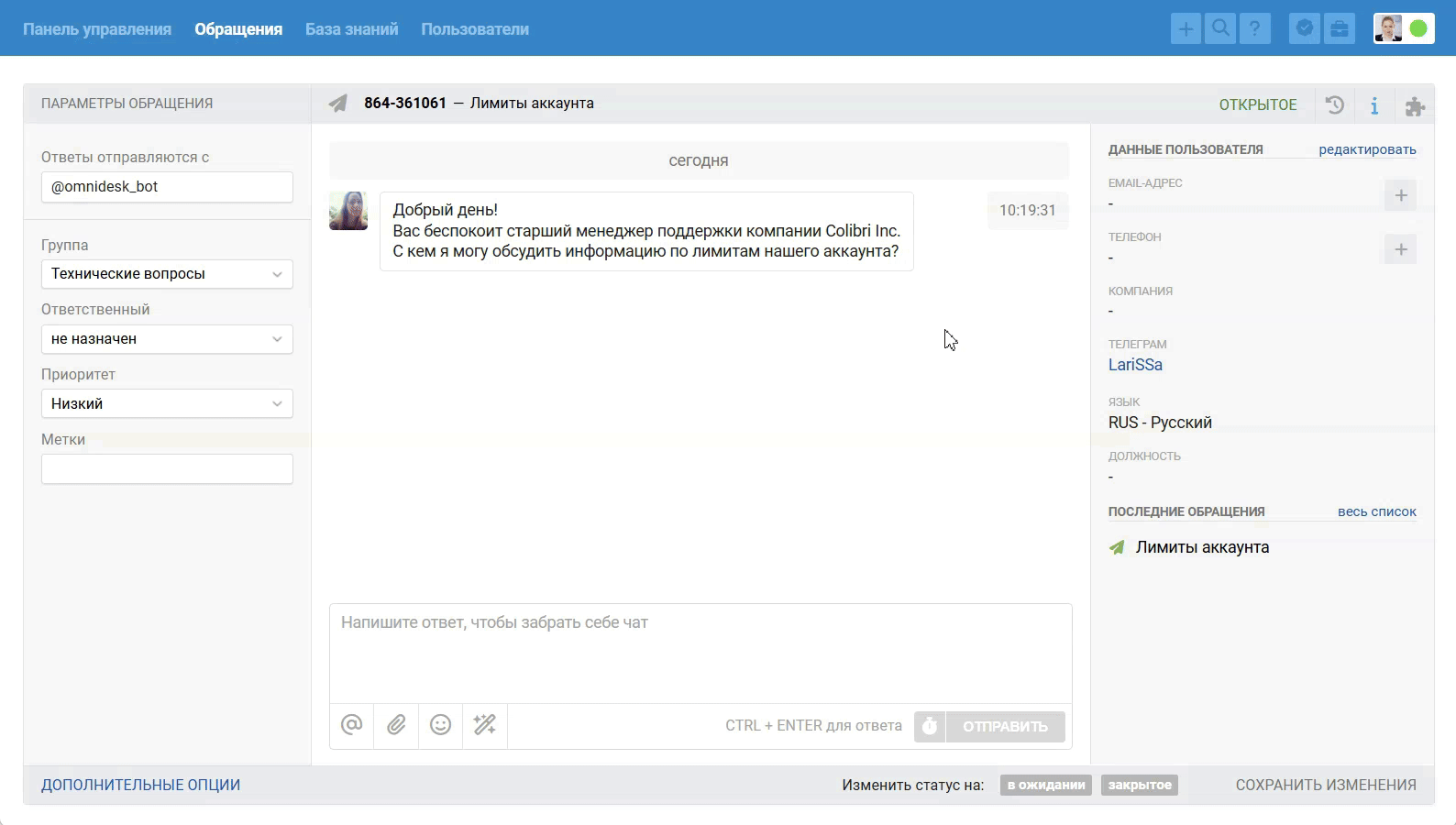Open ticket history clock icon

(x=1335, y=104)
